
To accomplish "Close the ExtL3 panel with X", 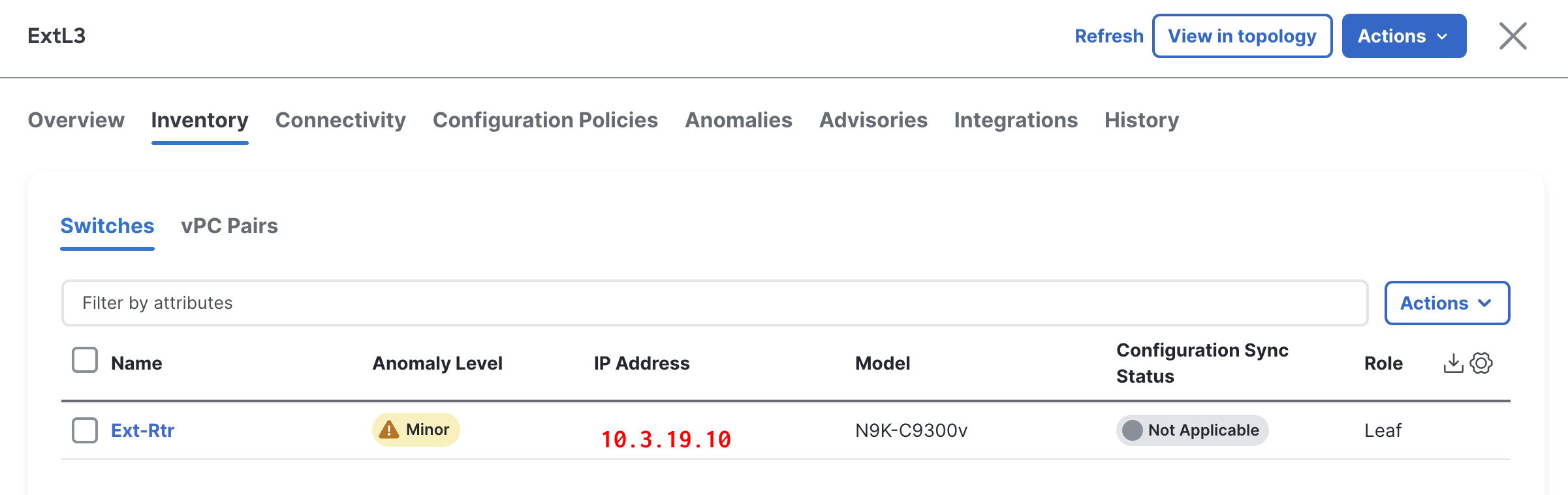I will point(1513,36).
